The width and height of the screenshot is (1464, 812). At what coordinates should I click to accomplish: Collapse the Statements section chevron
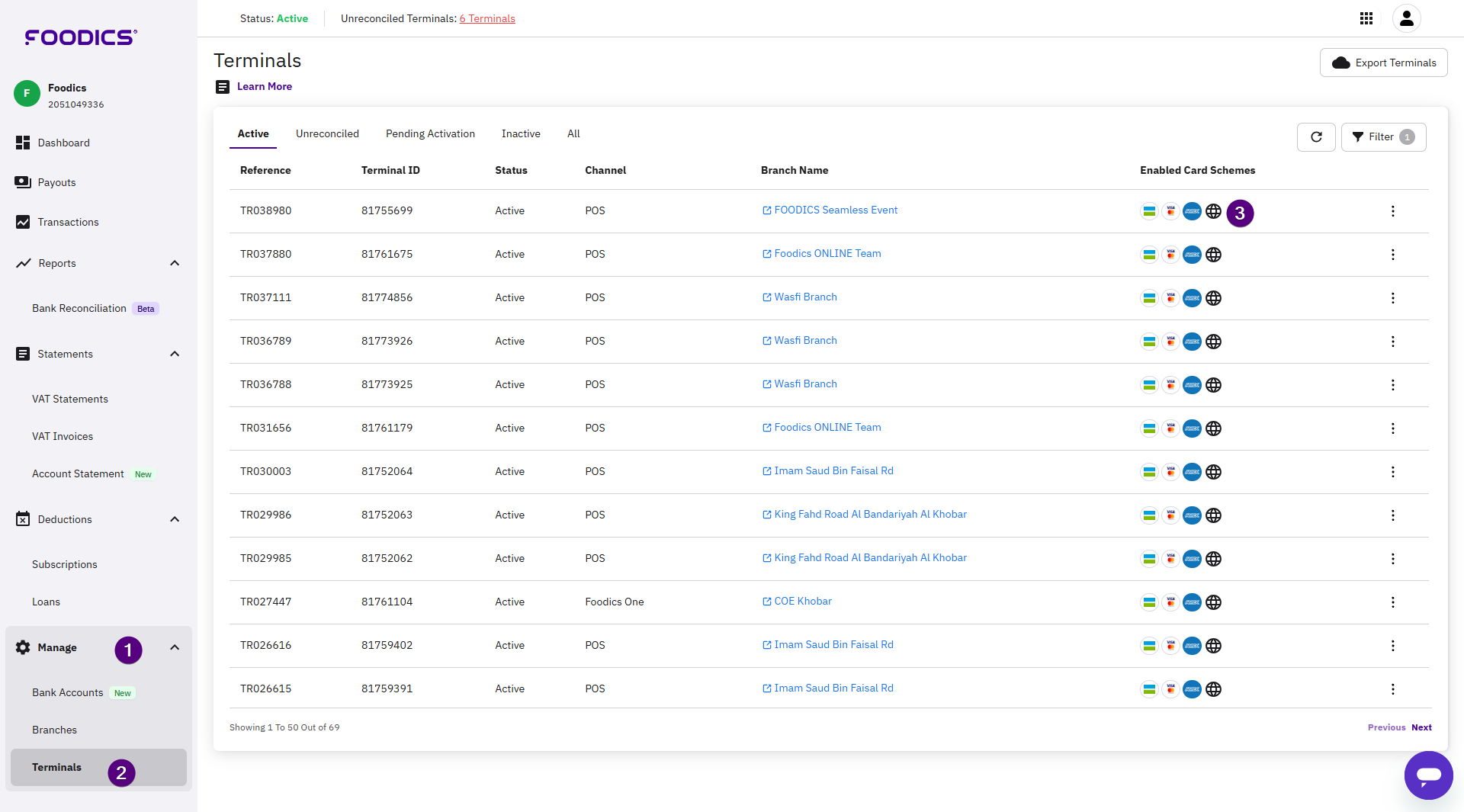[175, 354]
